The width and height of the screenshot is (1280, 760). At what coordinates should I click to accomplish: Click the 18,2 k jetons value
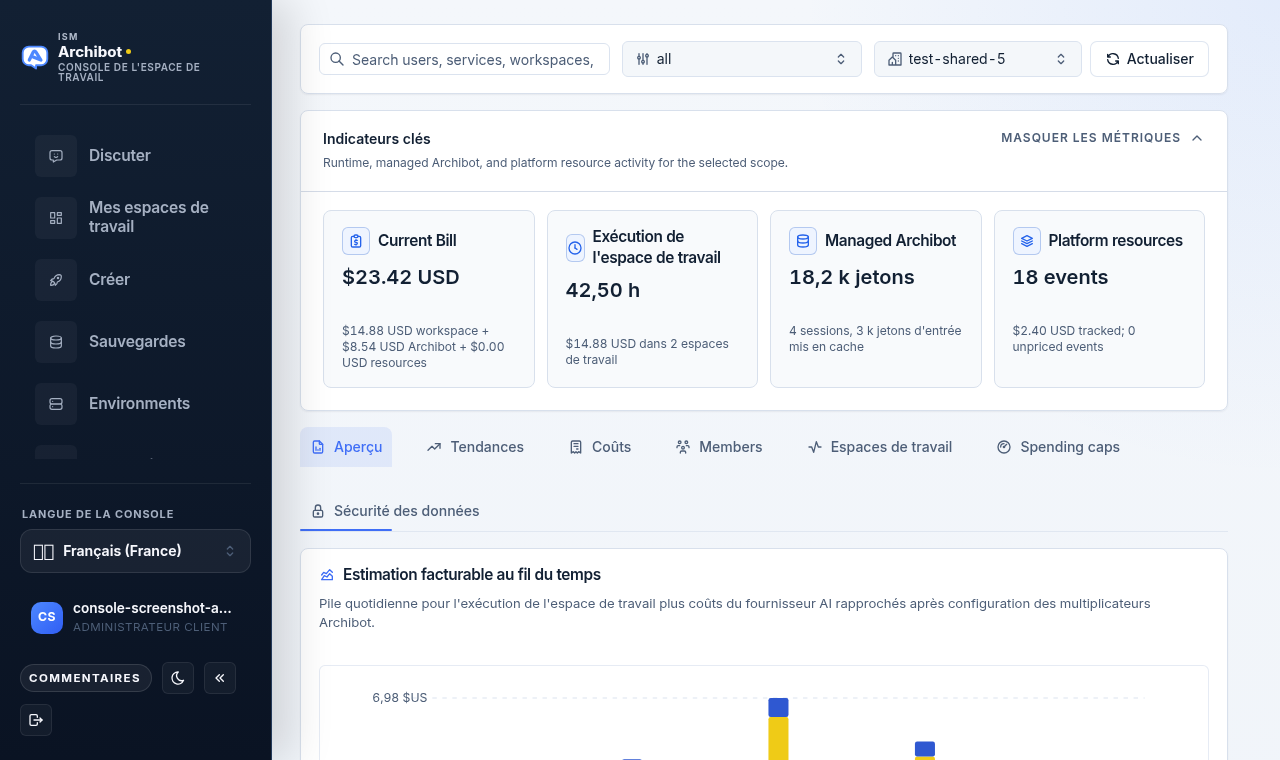[852, 278]
